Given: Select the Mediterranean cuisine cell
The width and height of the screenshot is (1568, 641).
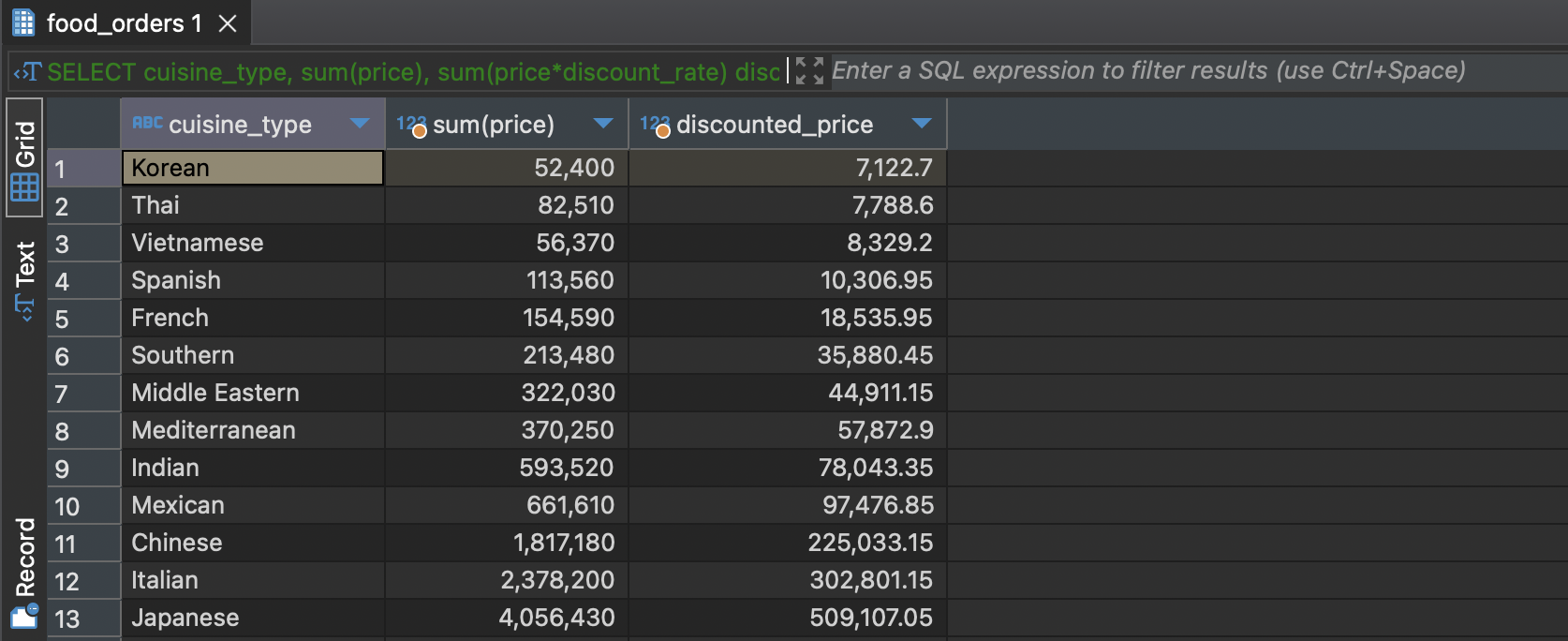Looking at the screenshot, I should [253, 430].
